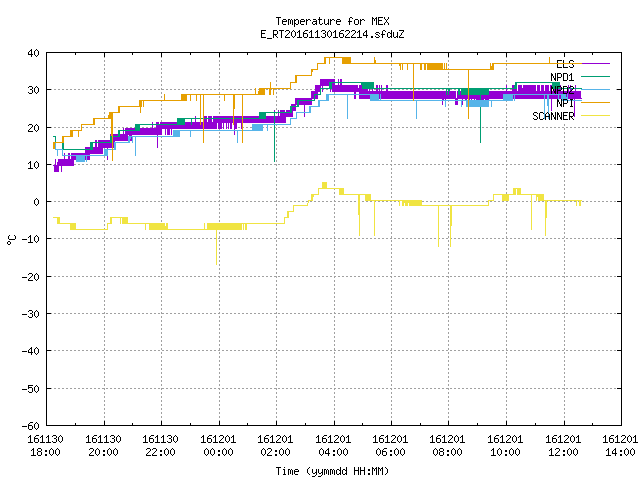Screen dimensions: 640x480
Task: Click the y-axis label -20
Action: (31, 277)
